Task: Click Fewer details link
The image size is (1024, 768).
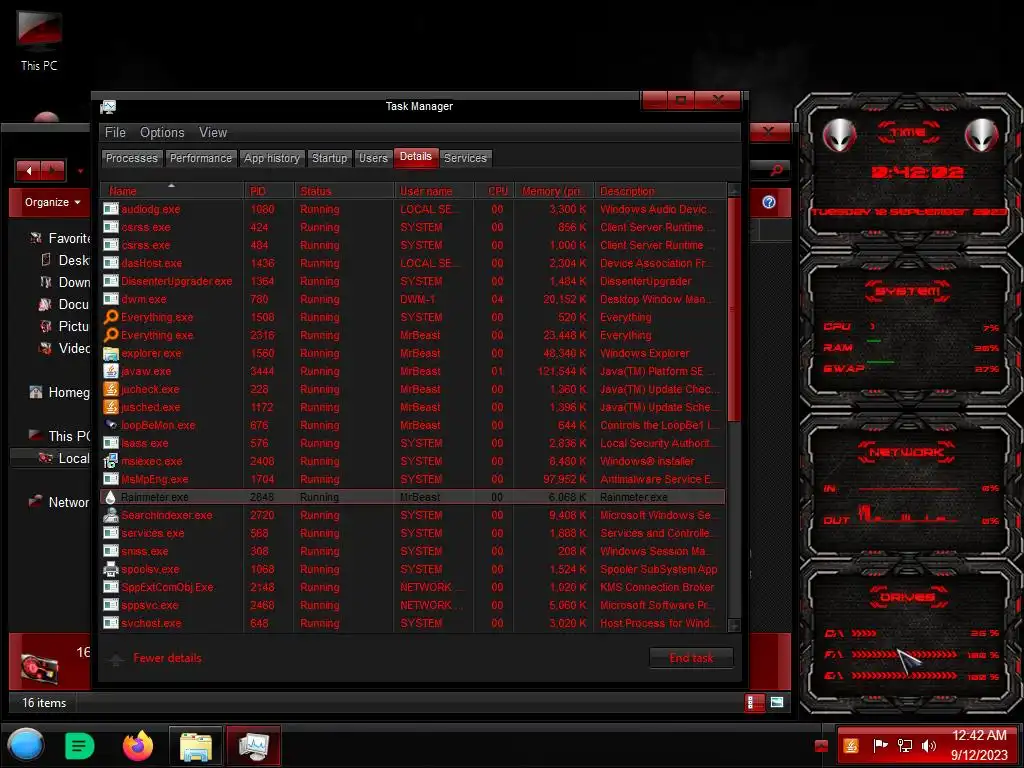Action: [x=167, y=658]
